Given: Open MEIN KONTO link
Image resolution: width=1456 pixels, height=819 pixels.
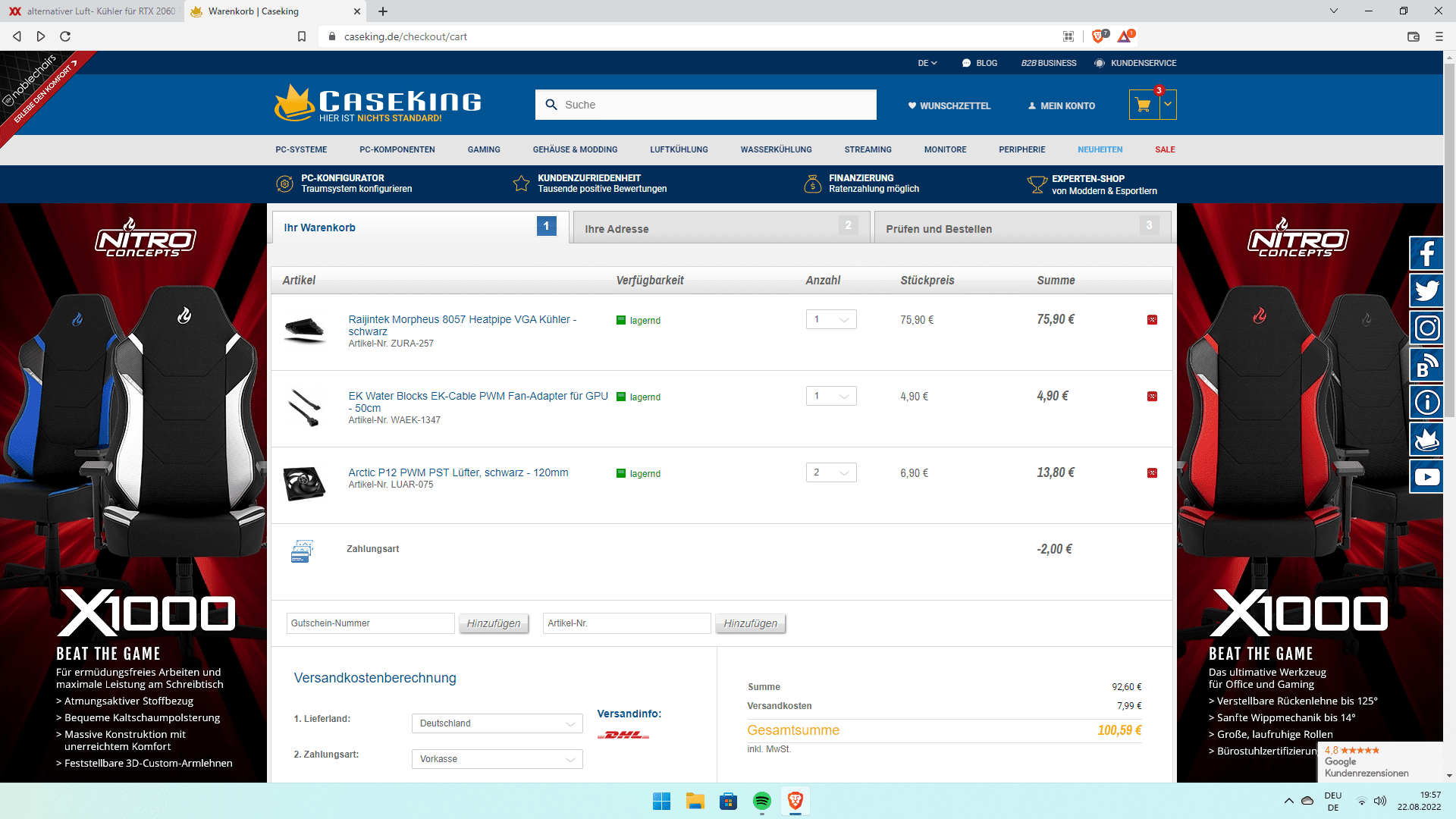Looking at the screenshot, I should pyautogui.click(x=1061, y=105).
